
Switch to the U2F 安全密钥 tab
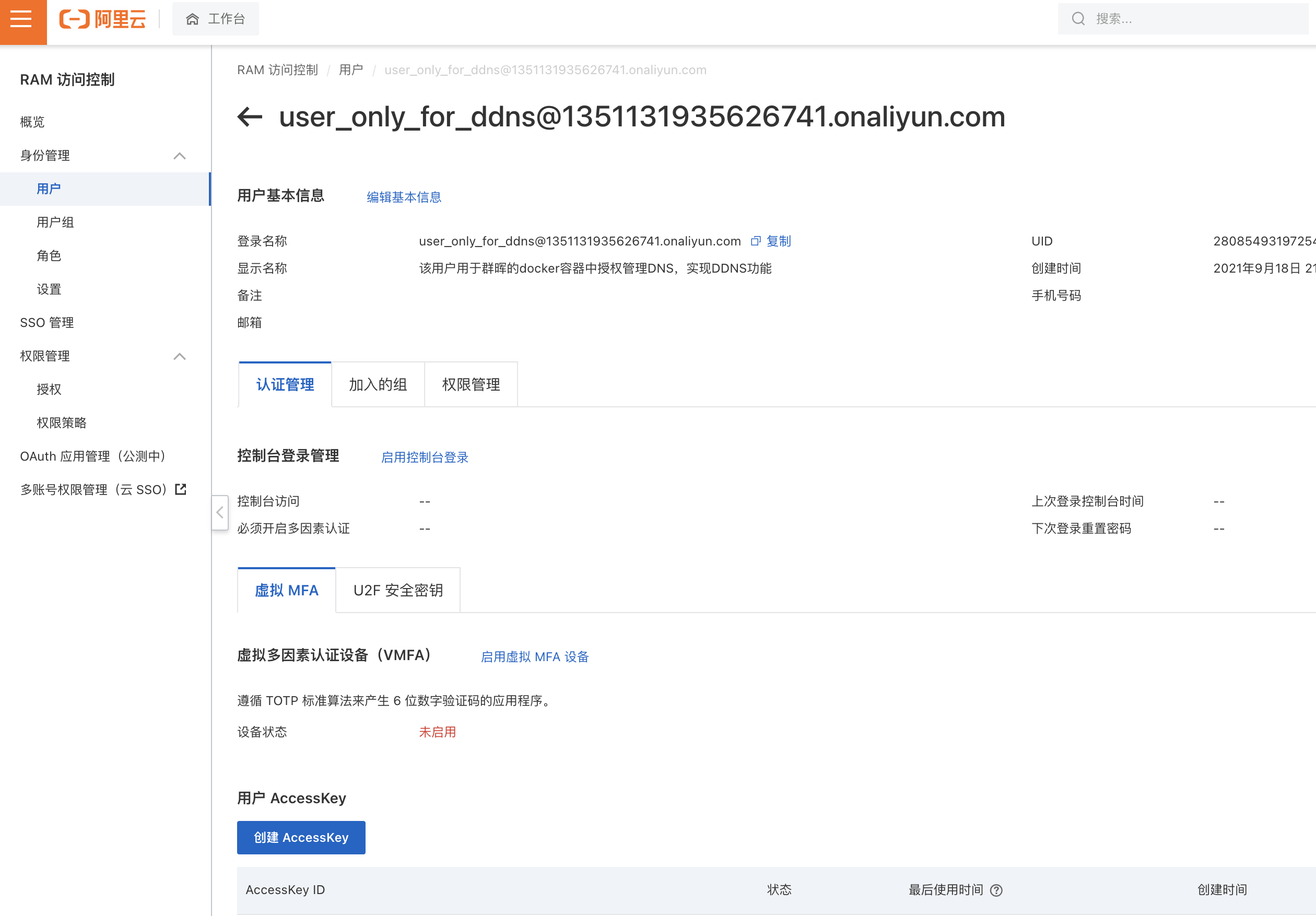coord(398,591)
